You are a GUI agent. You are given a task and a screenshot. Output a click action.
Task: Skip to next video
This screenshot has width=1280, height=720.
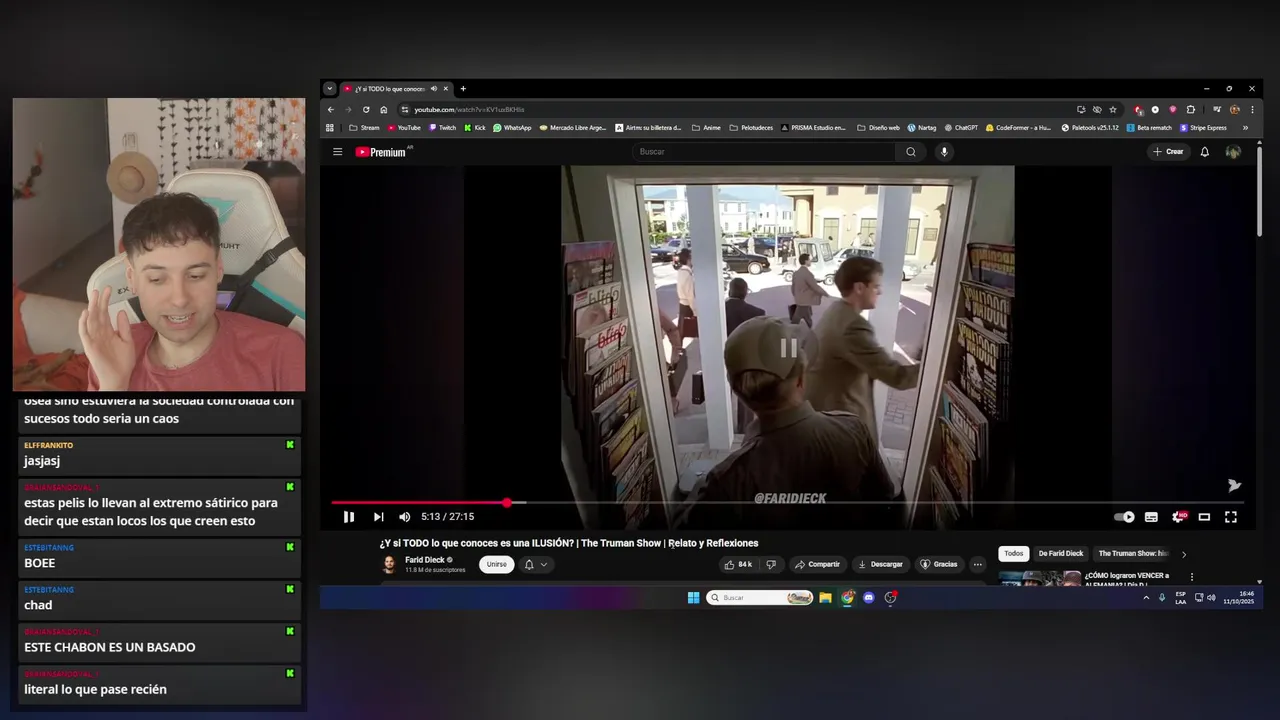click(x=378, y=517)
